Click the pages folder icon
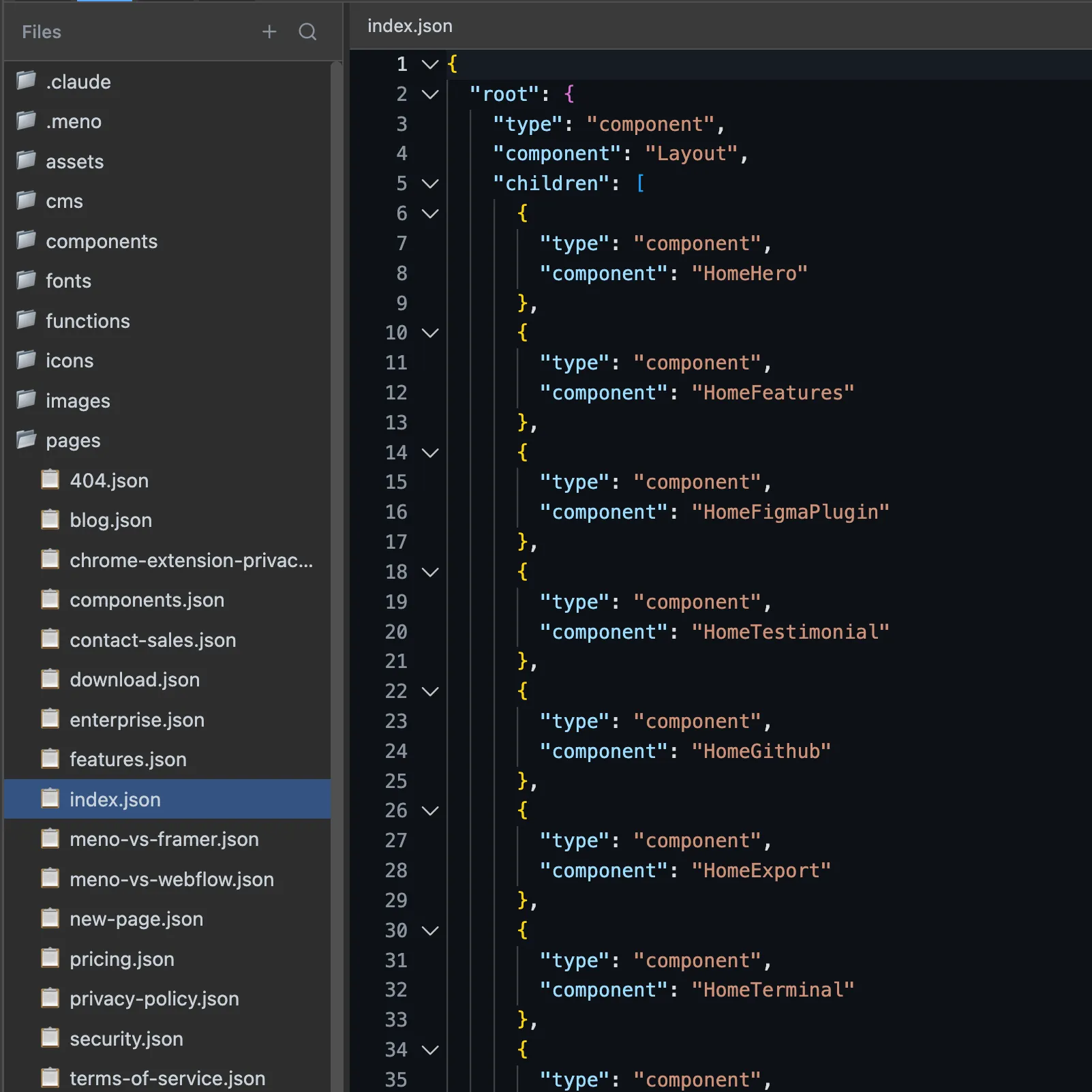 click(26, 440)
